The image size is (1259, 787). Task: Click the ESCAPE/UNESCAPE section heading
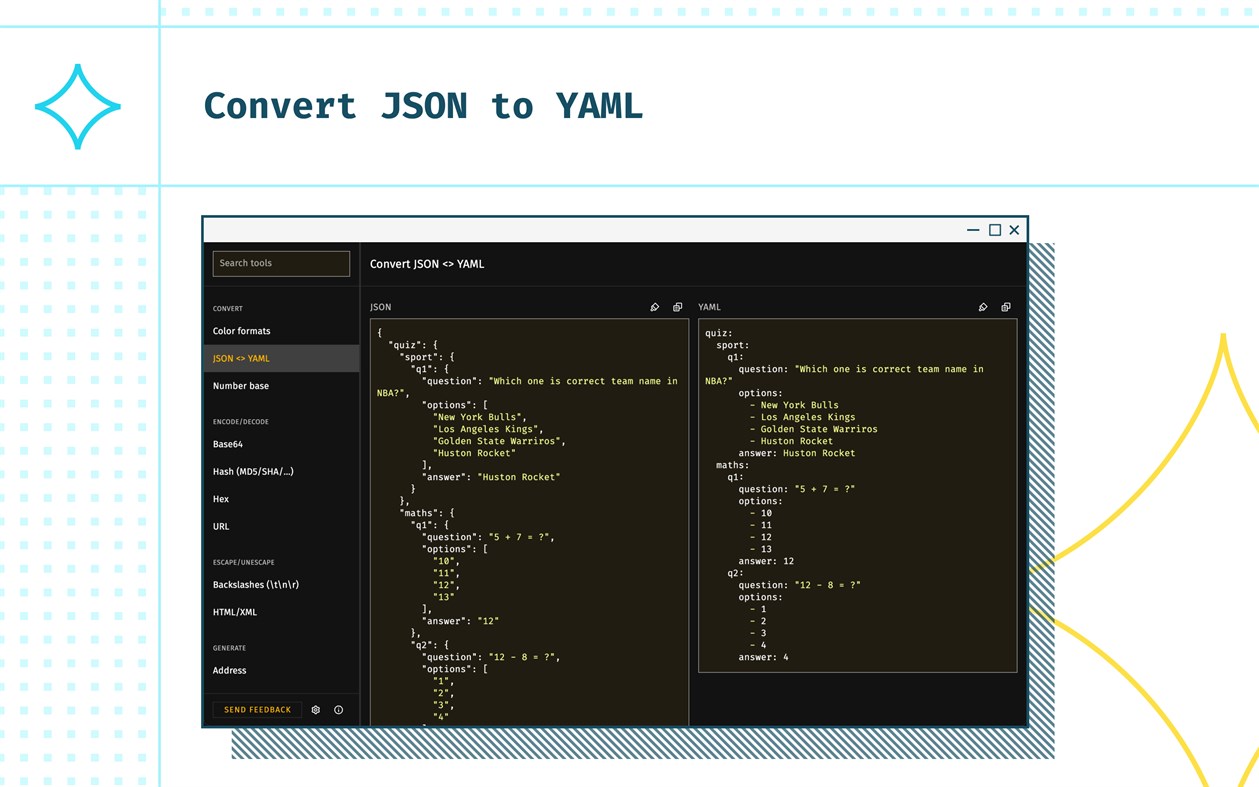coord(244,563)
